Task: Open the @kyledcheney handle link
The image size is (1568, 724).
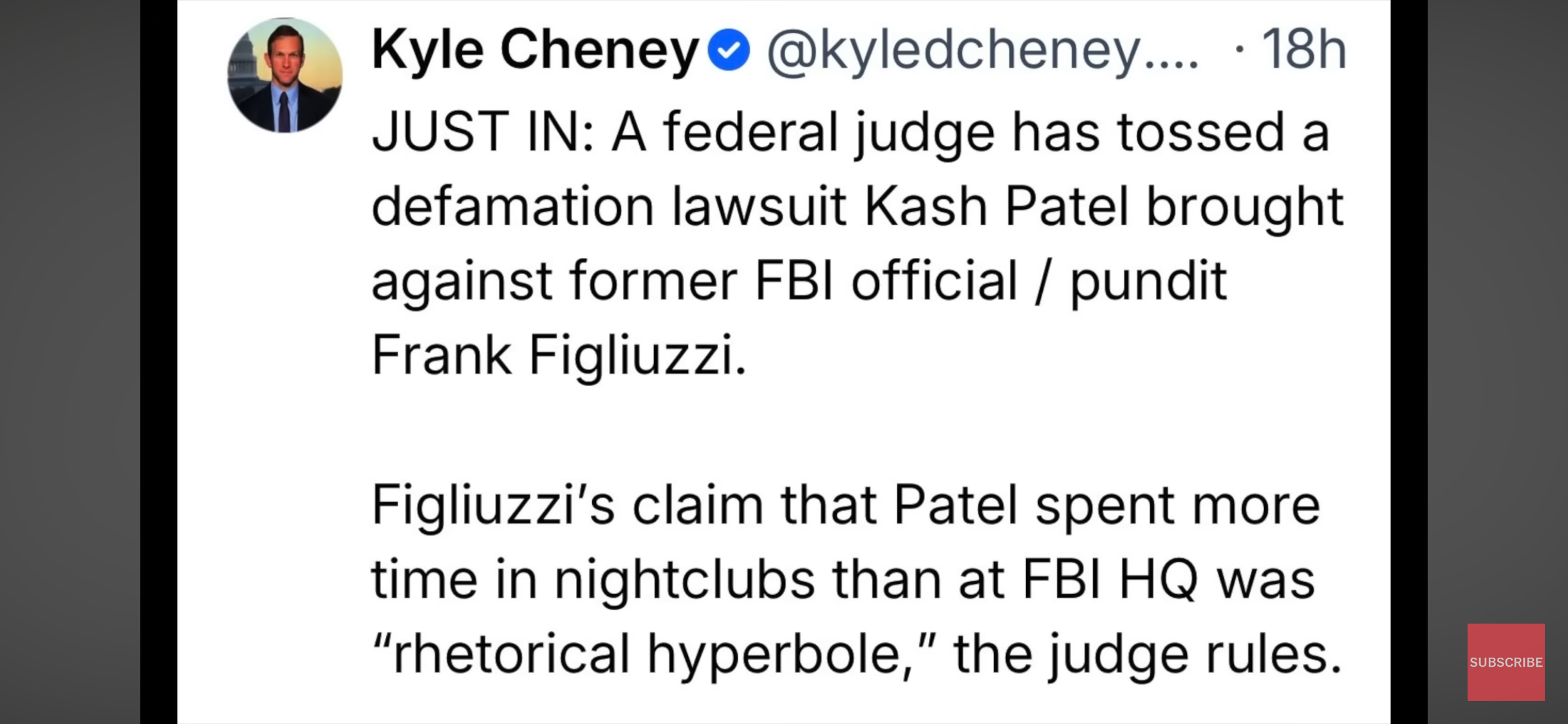Action: [x=982, y=50]
